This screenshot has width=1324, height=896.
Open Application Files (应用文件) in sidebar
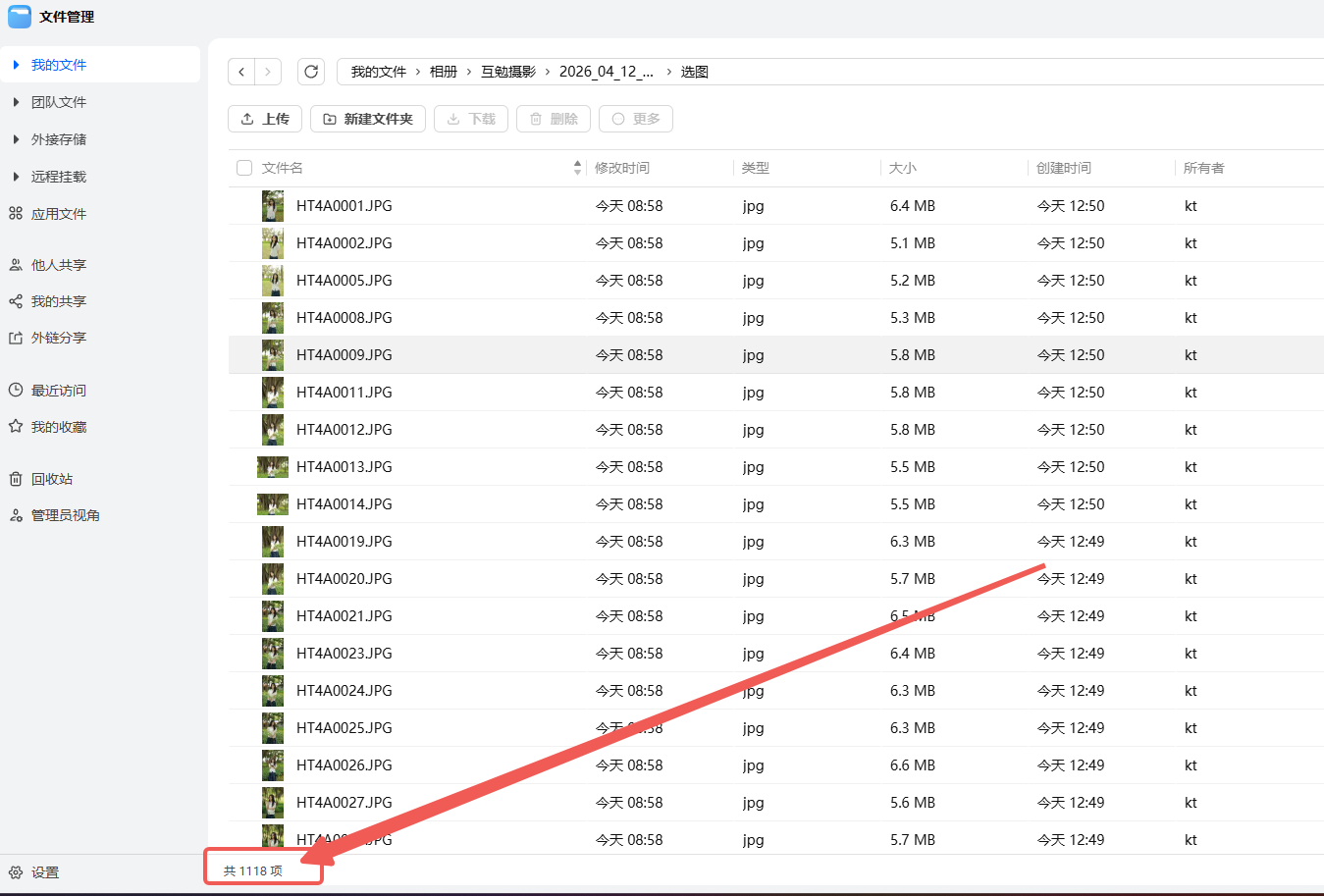coord(58,214)
